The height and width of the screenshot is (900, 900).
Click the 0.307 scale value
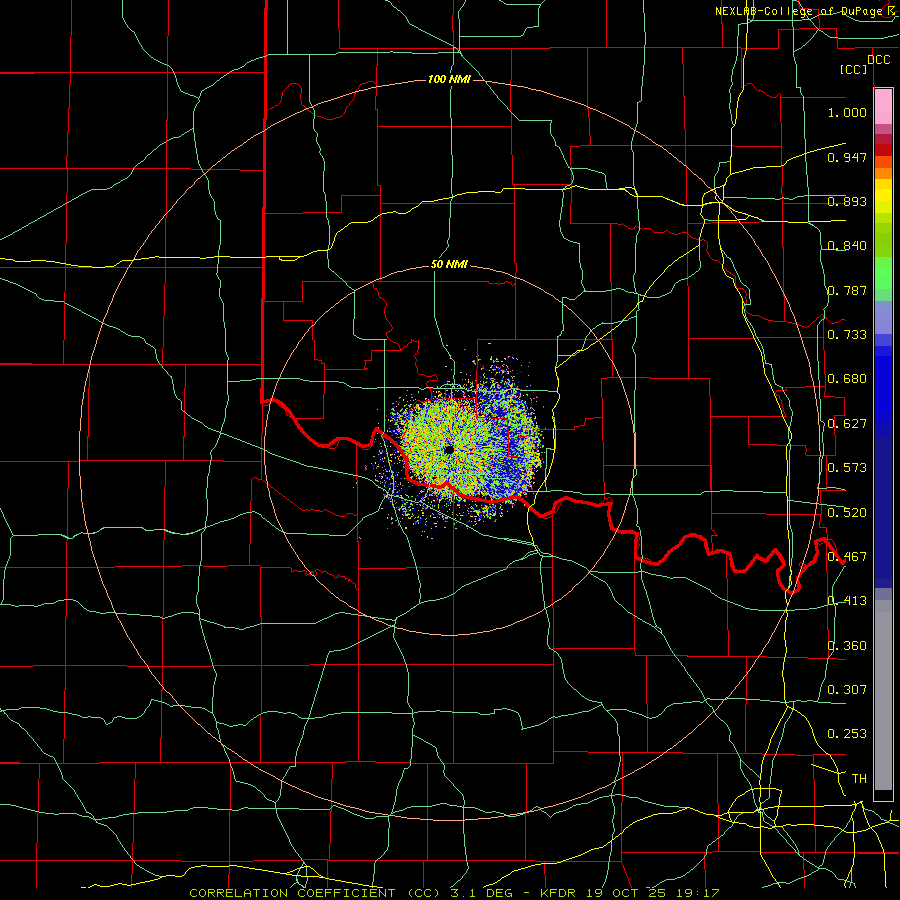coord(847,689)
